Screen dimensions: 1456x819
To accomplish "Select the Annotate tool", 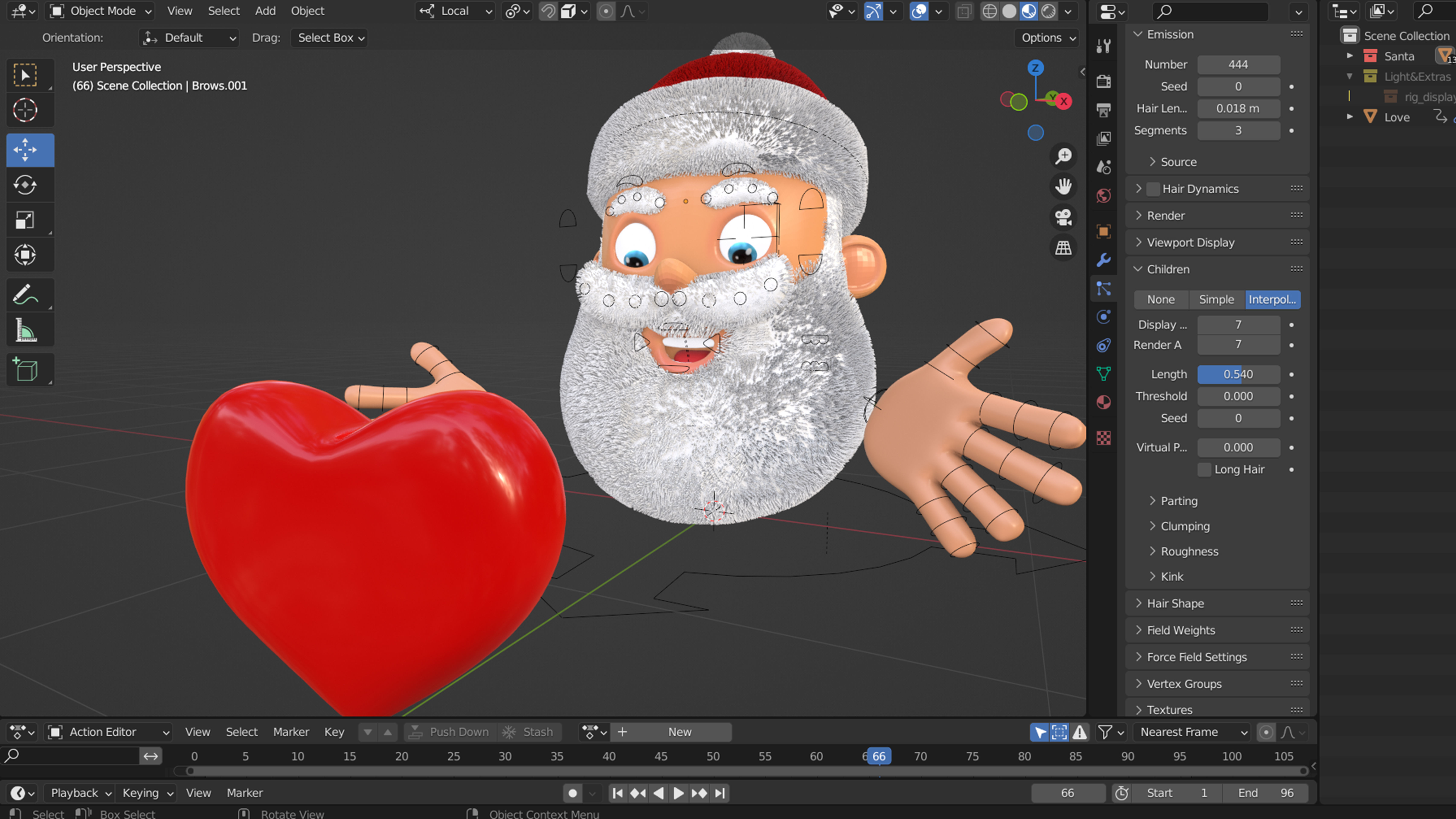I will tap(25, 295).
